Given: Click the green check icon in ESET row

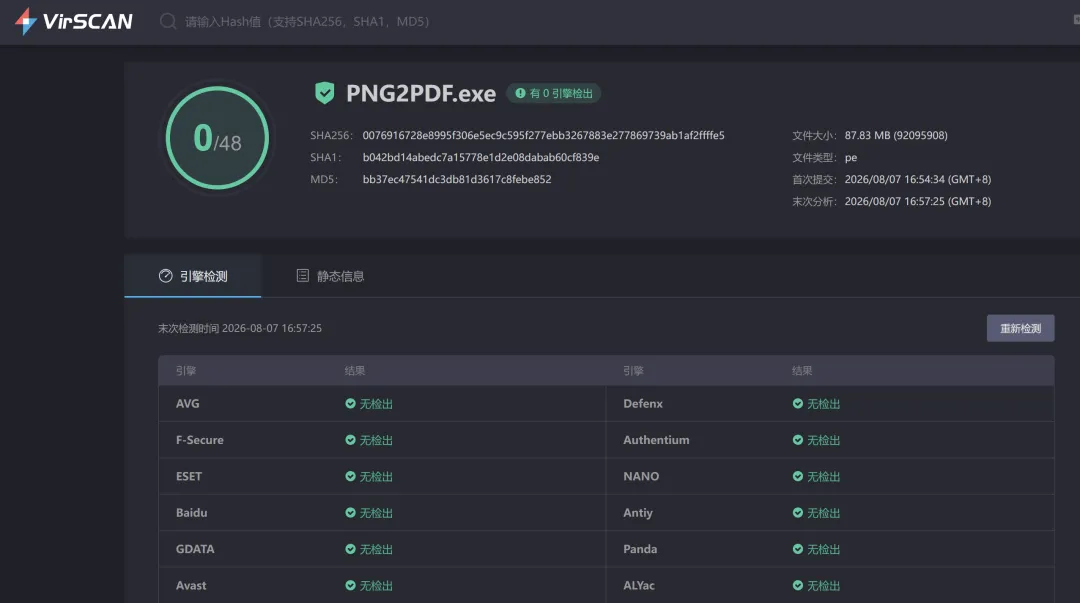Looking at the screenshot, I should point(351,476).
